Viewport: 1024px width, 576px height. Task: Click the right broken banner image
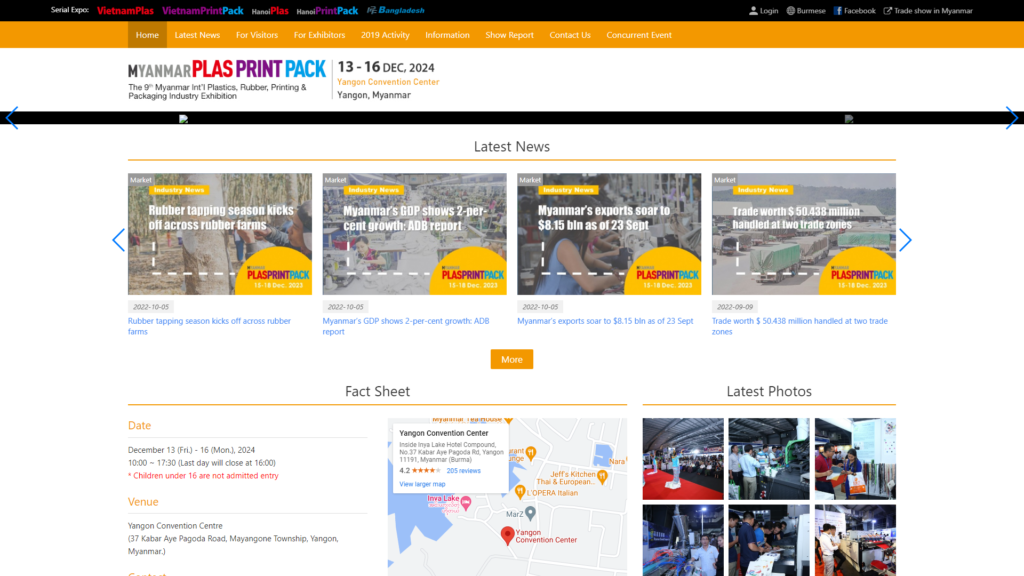(849, 119)
